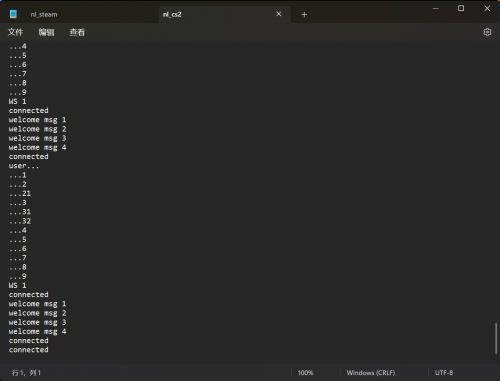
Task: Minimize the Notepad window
Action: 436,8
